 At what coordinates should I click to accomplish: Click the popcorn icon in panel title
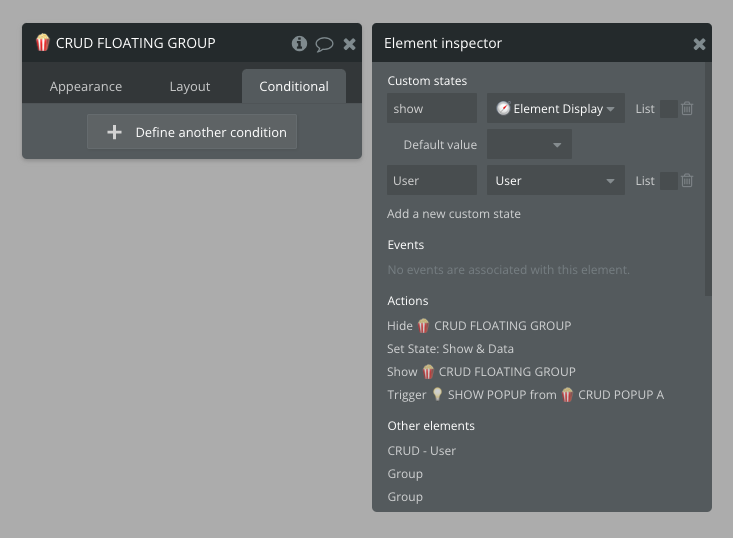(43, 43)
